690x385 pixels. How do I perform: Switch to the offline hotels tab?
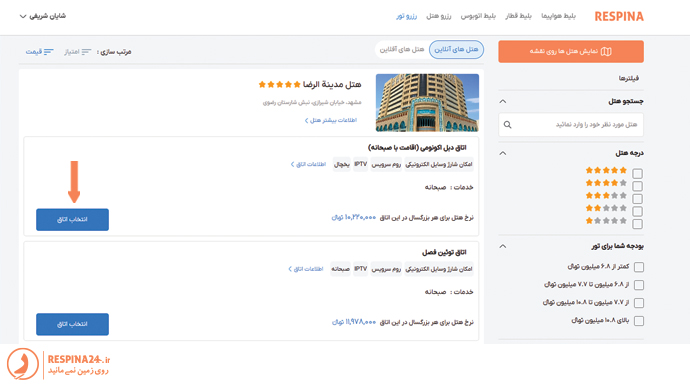[402, 49]
